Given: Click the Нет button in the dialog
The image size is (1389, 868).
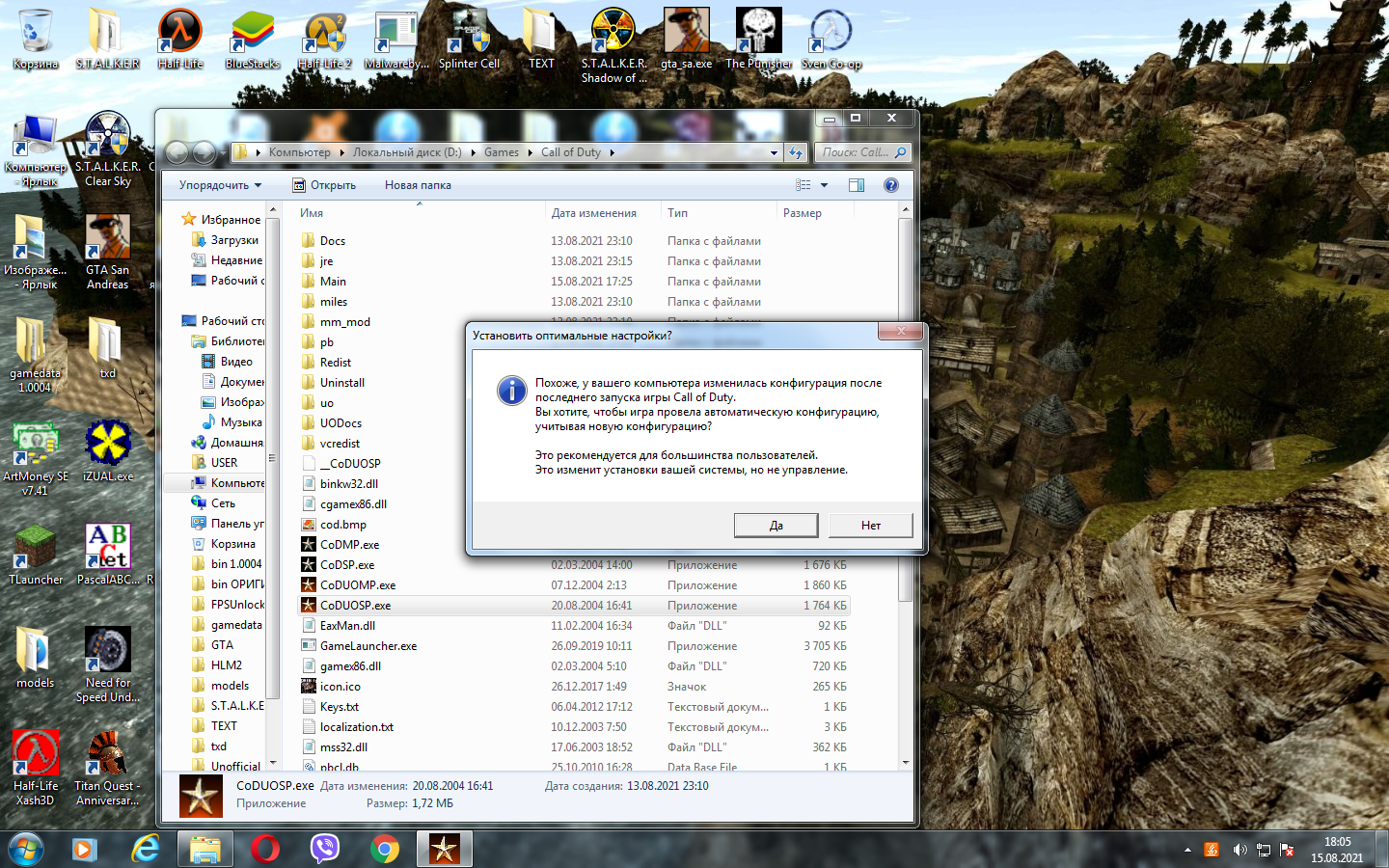Looking at the screenshot, I should coord(871,525).
